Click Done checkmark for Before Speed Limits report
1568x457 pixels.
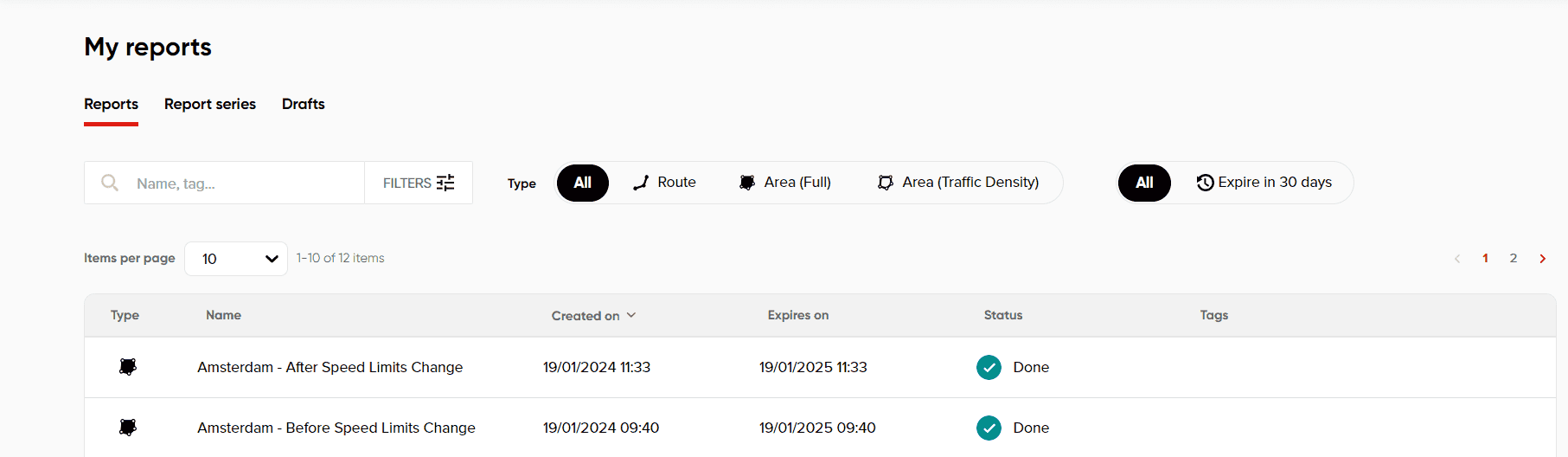pyautogui.click(x=989, y=428)
